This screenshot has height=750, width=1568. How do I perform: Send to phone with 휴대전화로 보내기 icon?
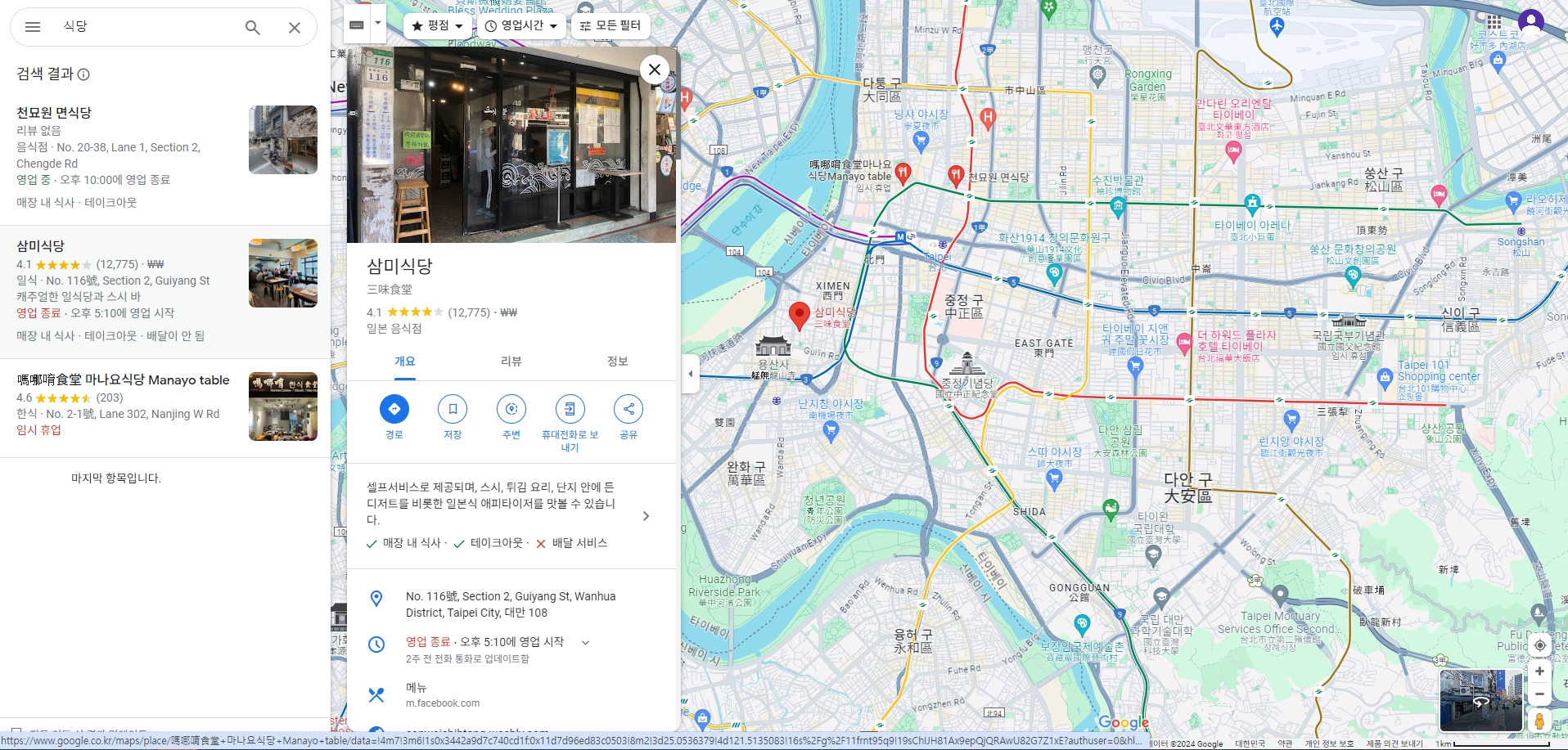570,409
